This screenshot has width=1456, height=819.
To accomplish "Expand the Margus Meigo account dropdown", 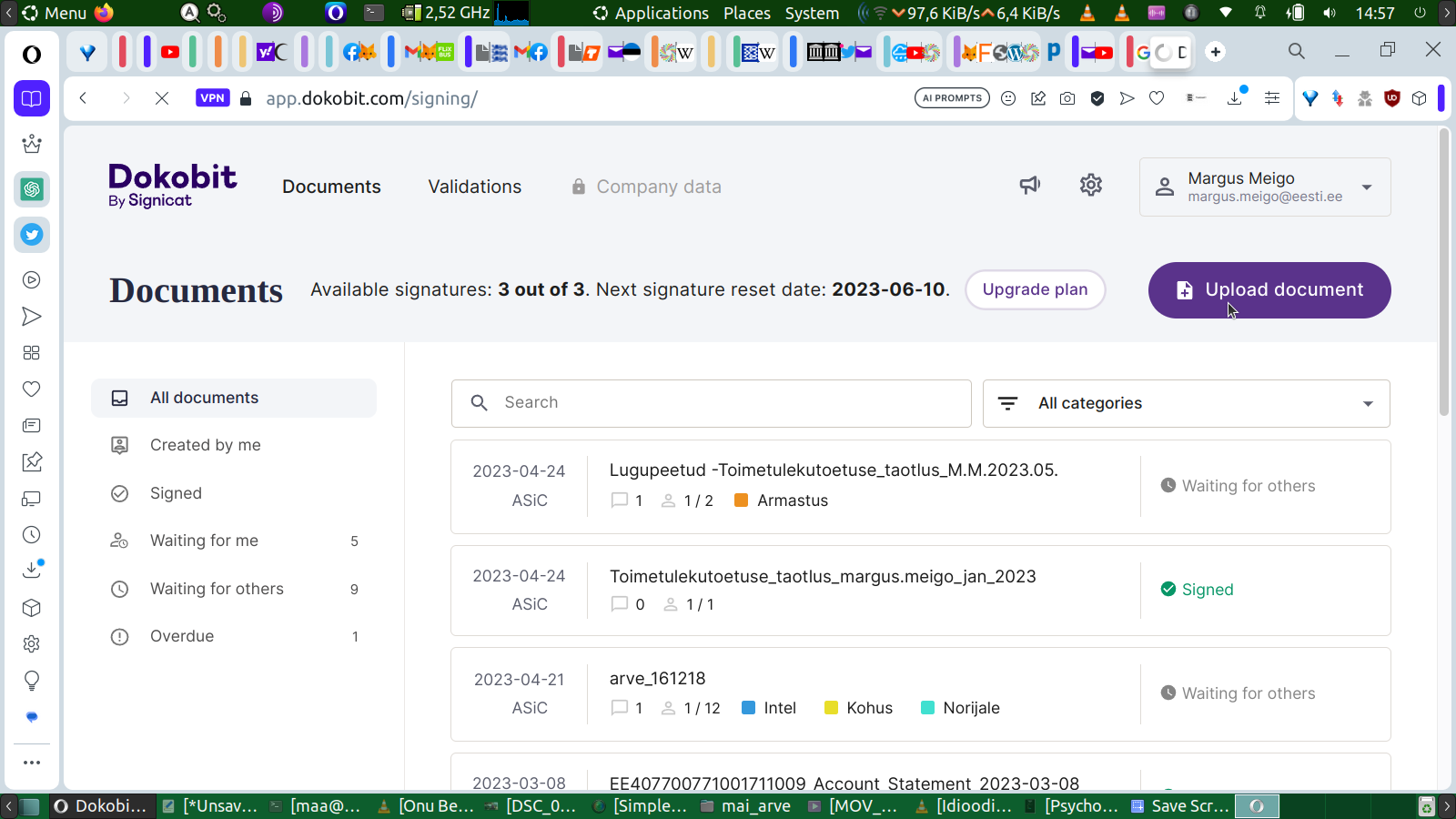I will pos(1265,187).
